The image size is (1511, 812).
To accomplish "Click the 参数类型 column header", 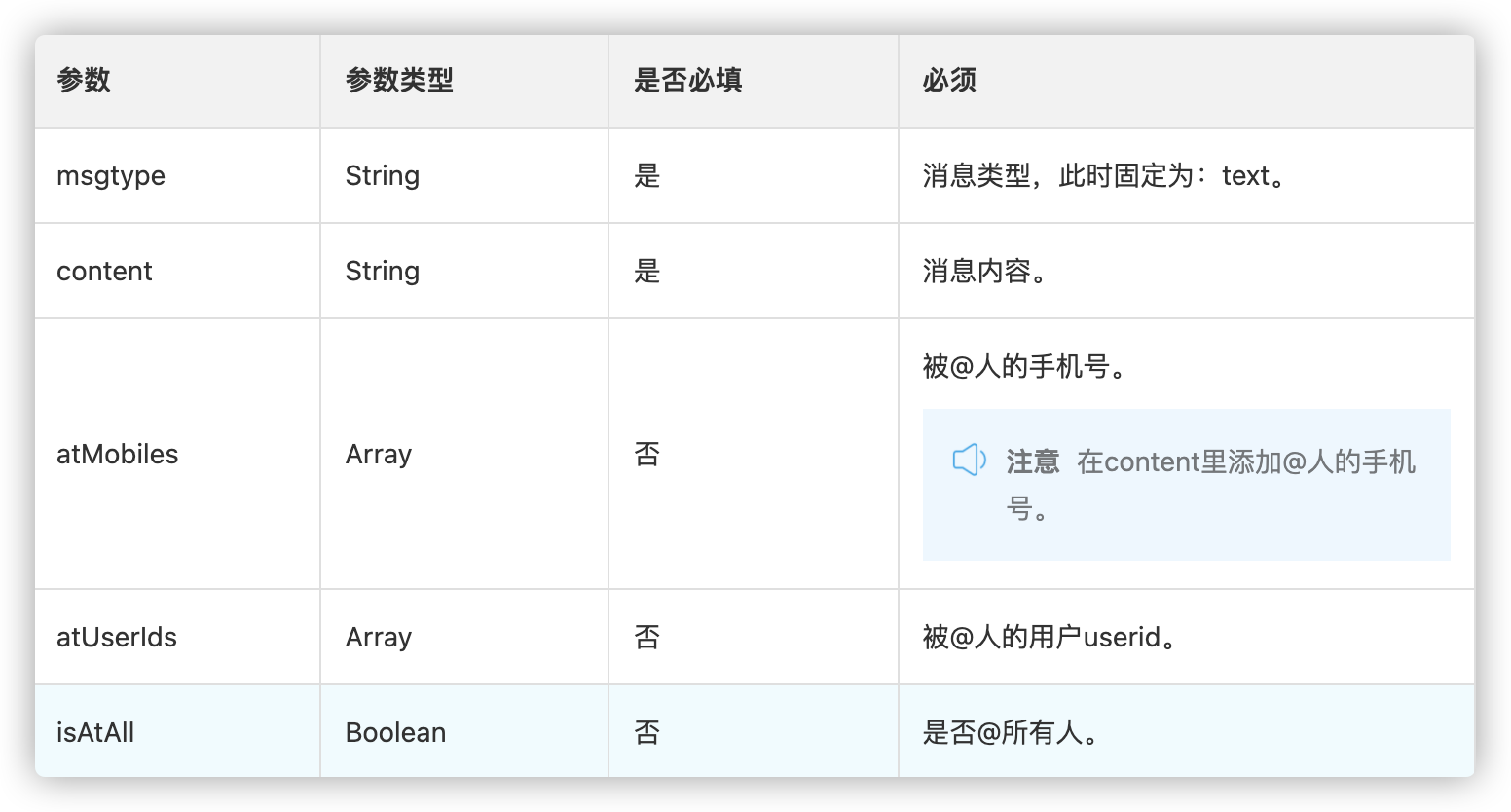I will 399,81.
